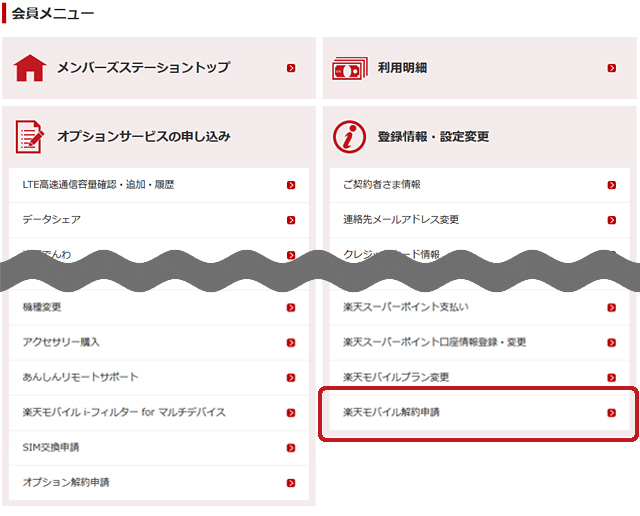
Task: Click arrow icon beside ご契約者さま情報
Action: 611,185
